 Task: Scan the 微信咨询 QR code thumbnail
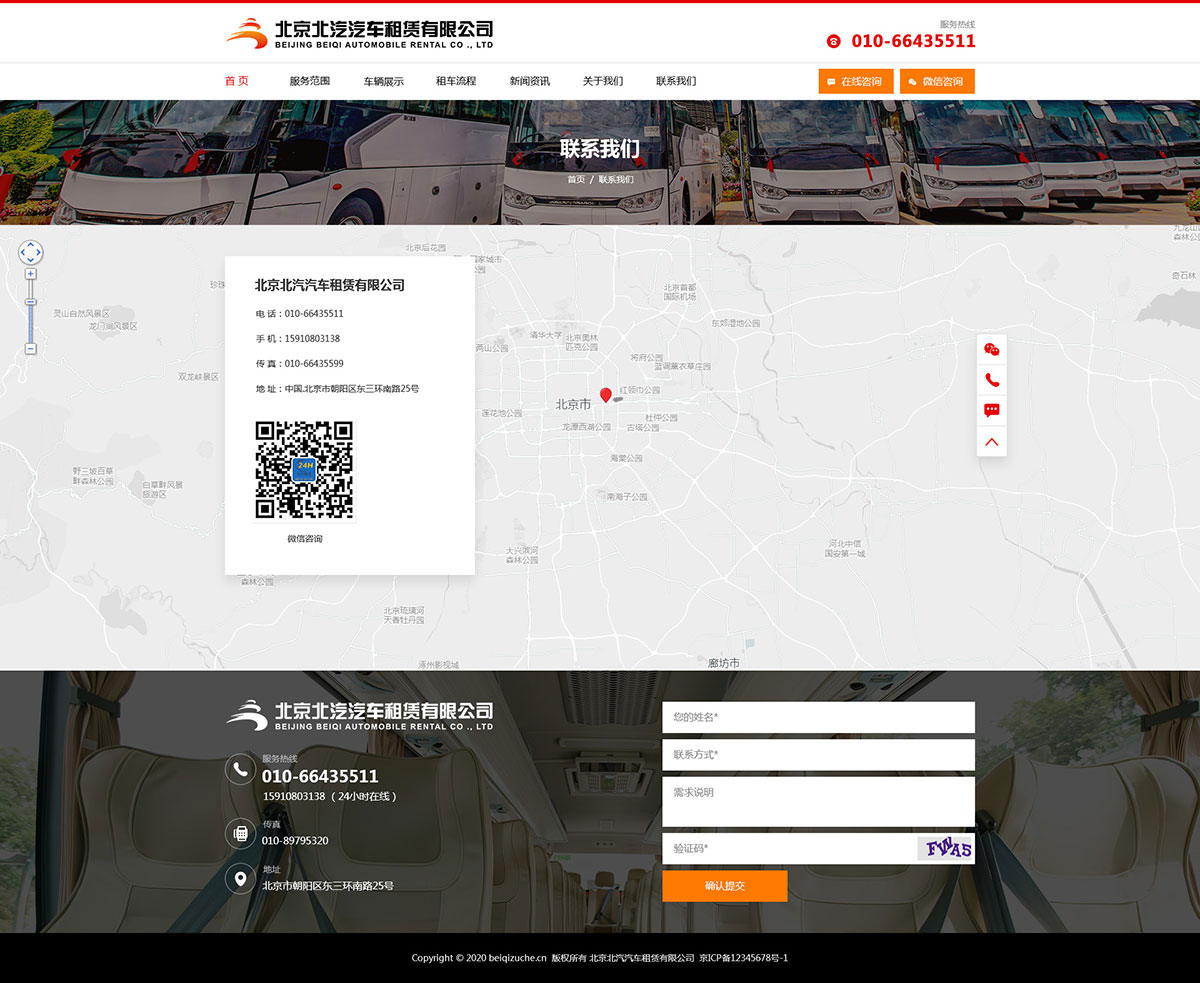[303, 469]
